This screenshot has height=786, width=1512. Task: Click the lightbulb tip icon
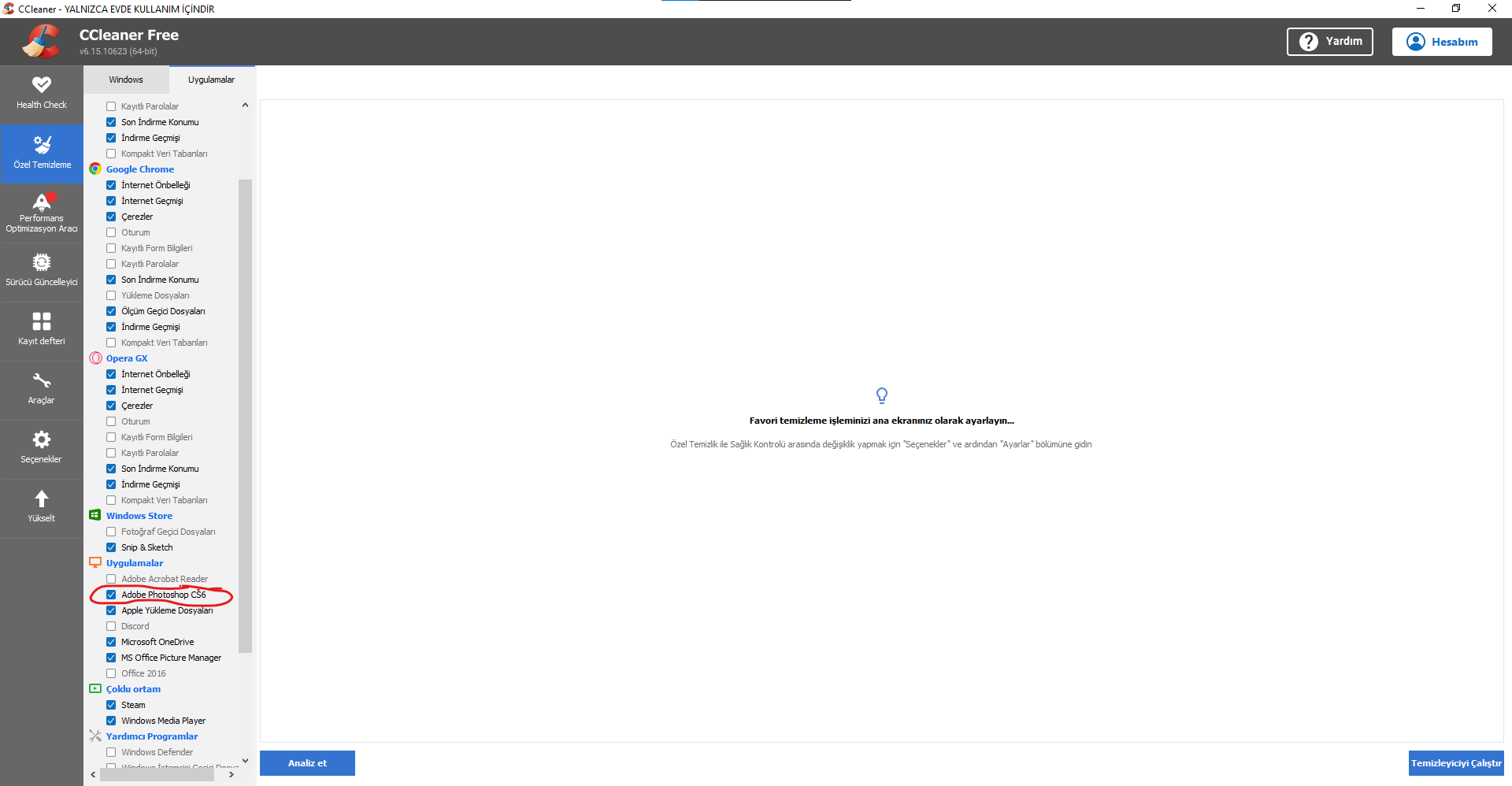882,395
